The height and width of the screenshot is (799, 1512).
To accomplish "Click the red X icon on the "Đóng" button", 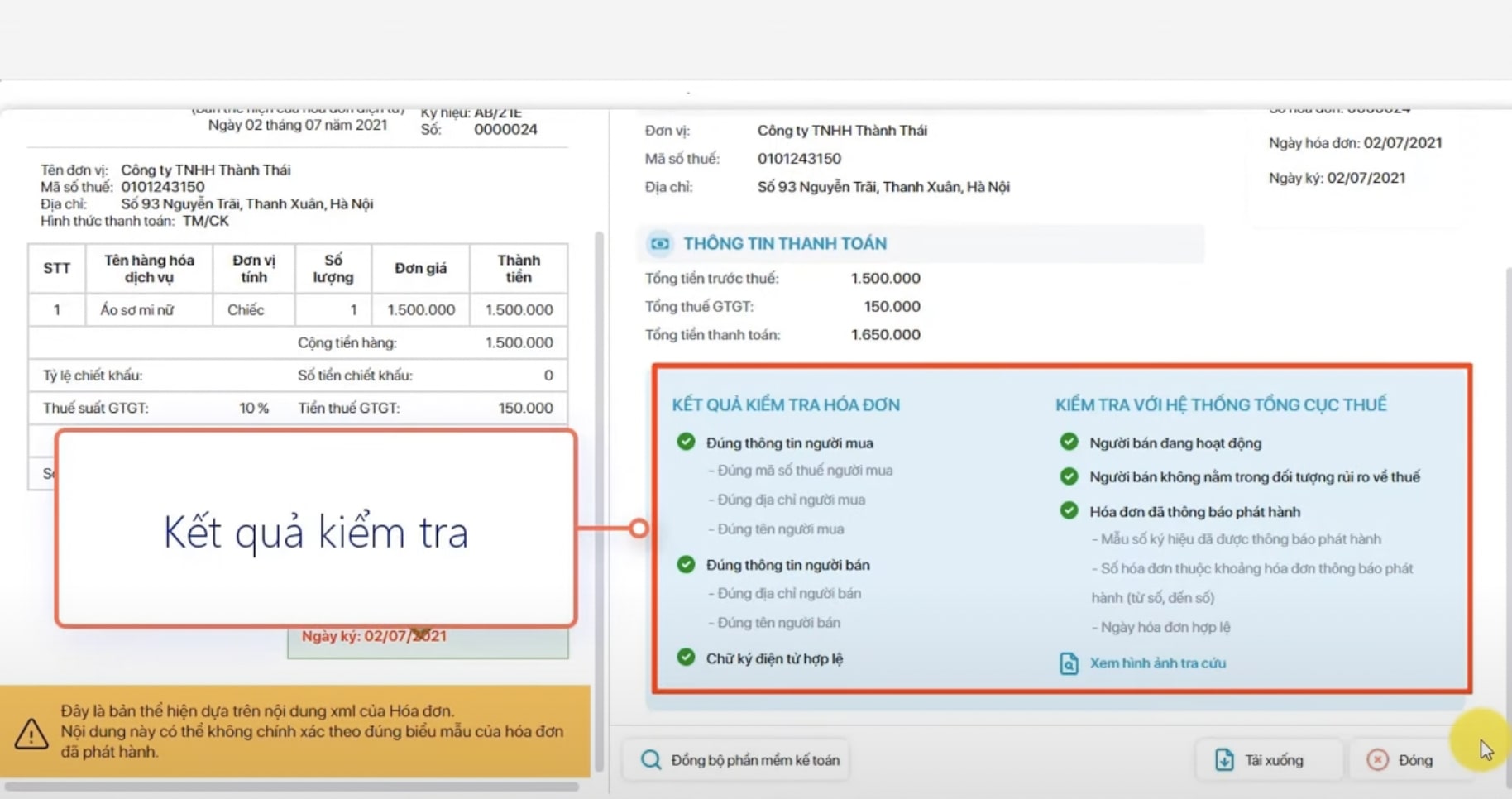I will [x=1378, y=758].
